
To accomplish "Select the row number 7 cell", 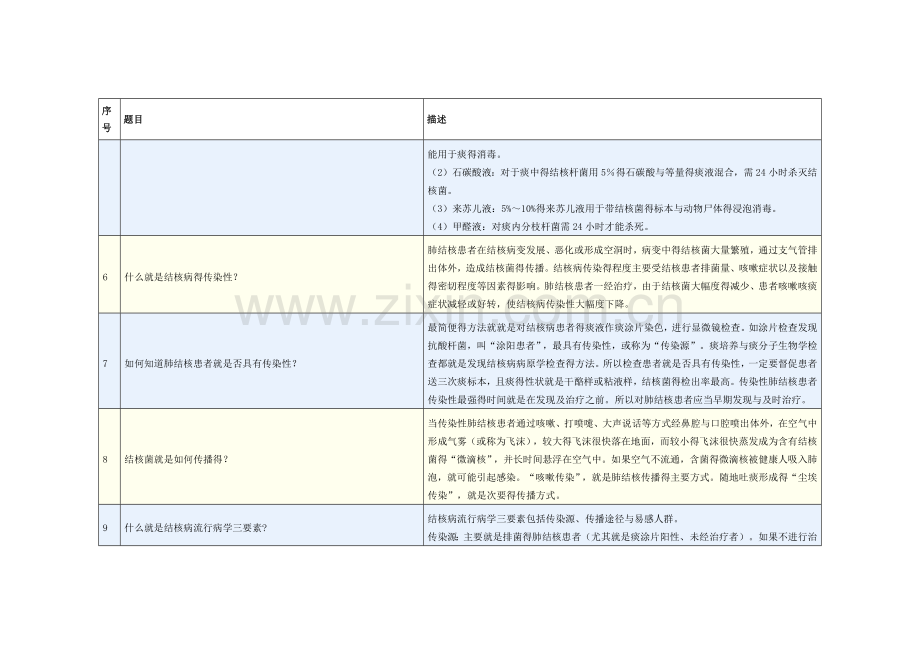I will tap(107, 362).
